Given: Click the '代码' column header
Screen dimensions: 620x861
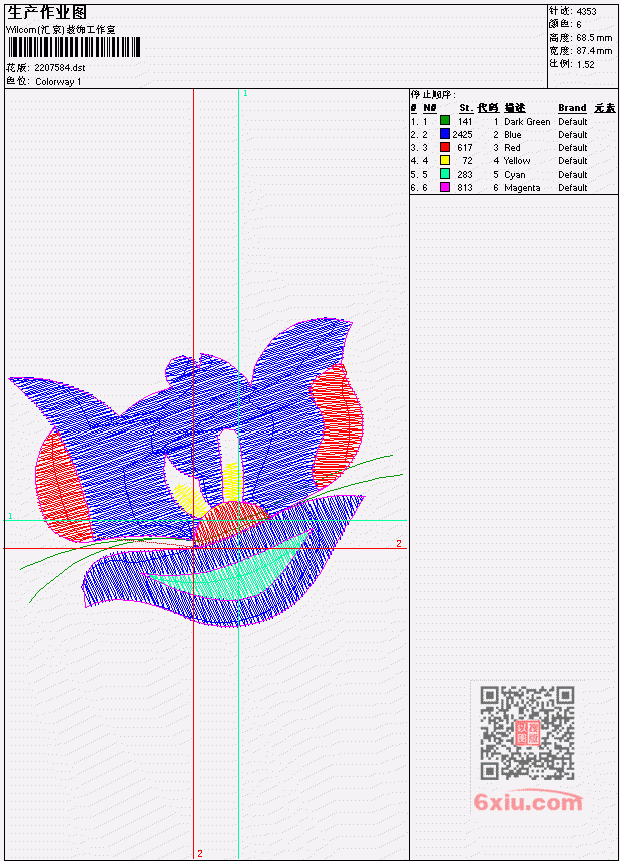Looking at the screenshot, I should (488, 108).
